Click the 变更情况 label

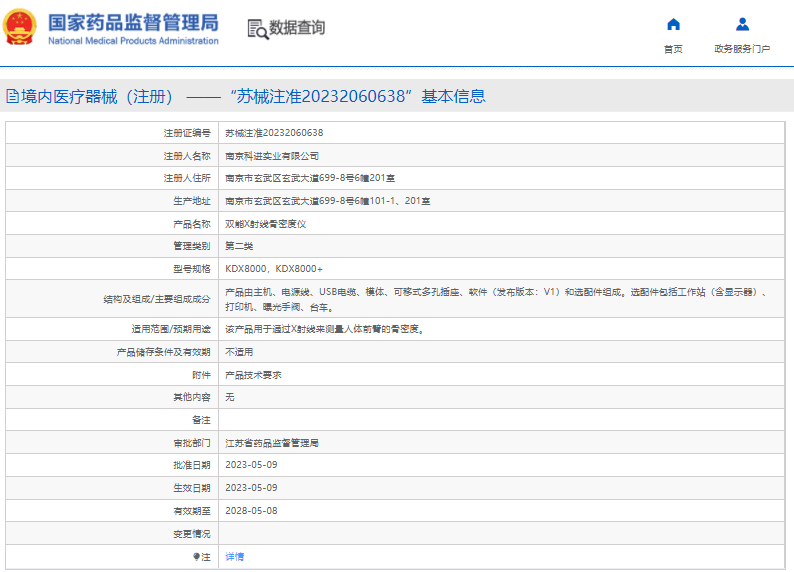[191, 534]
